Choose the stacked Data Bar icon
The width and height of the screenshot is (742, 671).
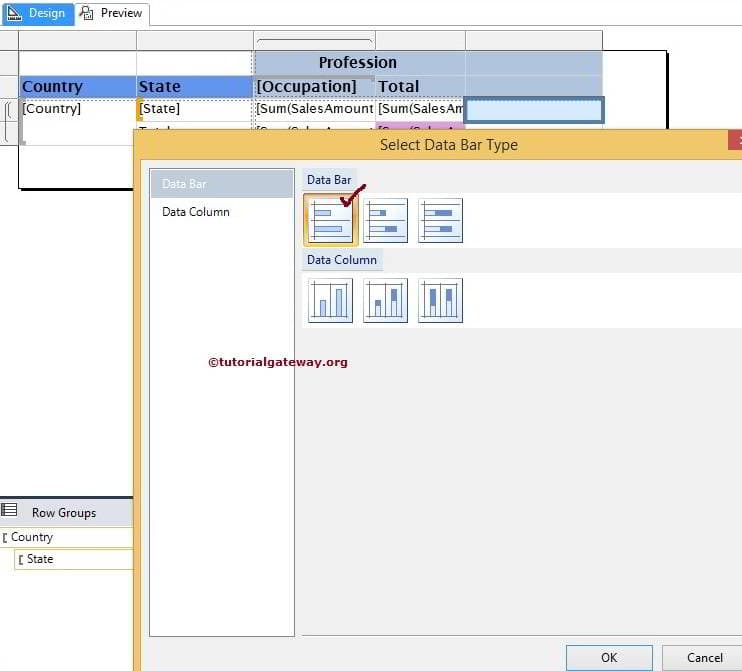pyautogui.click(x=385, y=221)
